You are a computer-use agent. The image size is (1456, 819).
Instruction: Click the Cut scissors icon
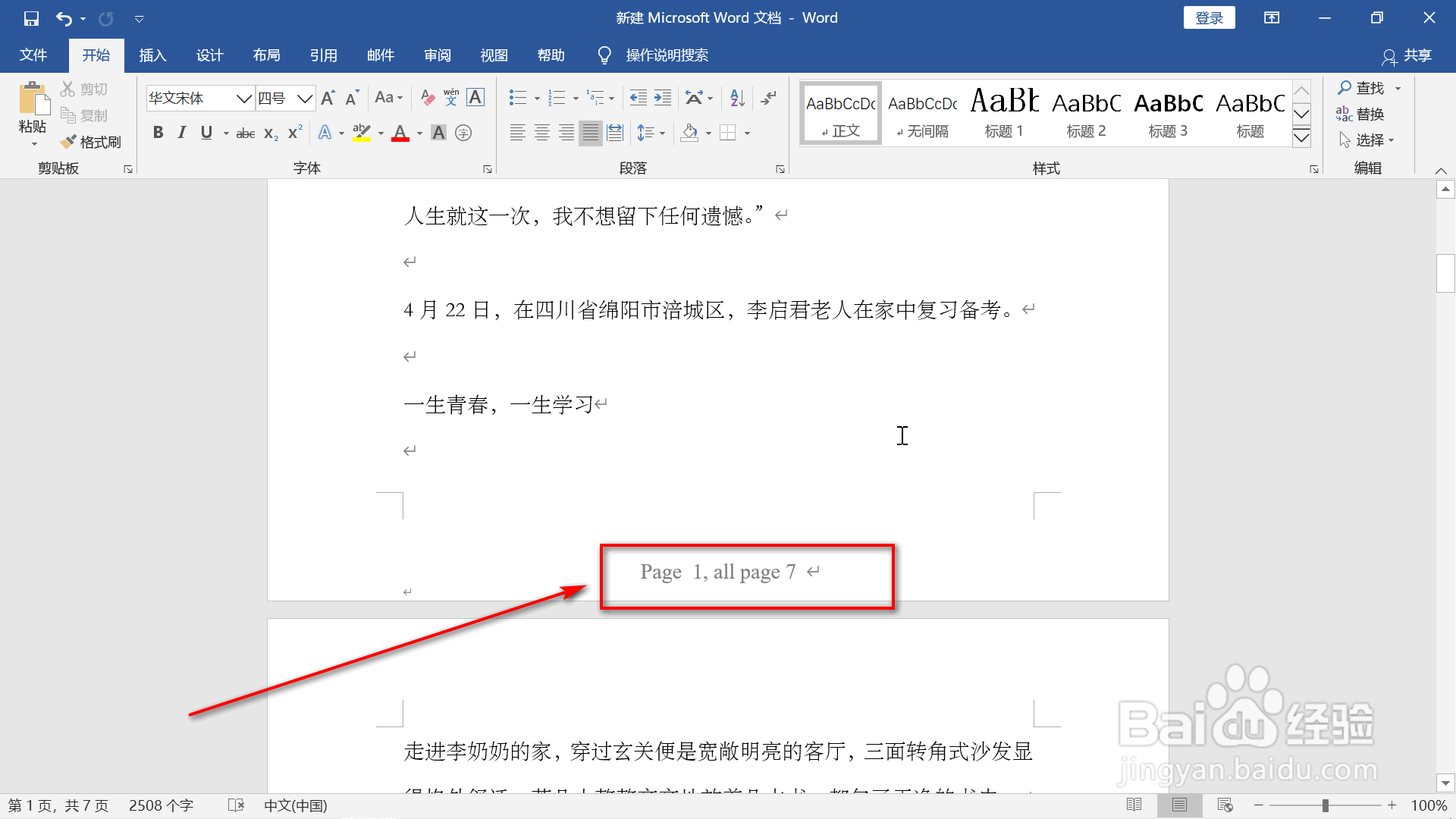pos(68,89)
